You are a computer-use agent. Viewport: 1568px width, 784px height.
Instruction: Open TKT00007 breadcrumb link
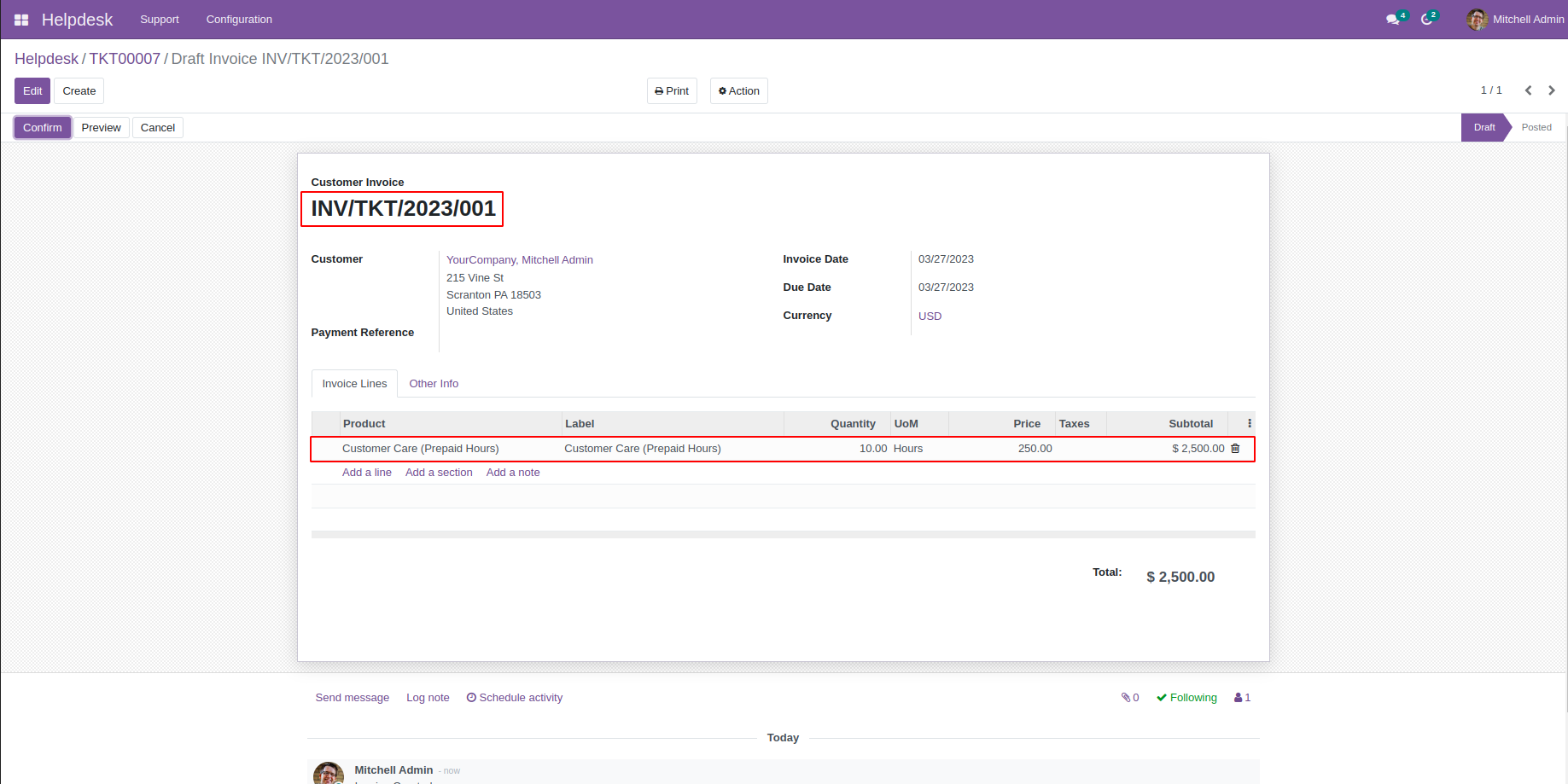[125, 59]
